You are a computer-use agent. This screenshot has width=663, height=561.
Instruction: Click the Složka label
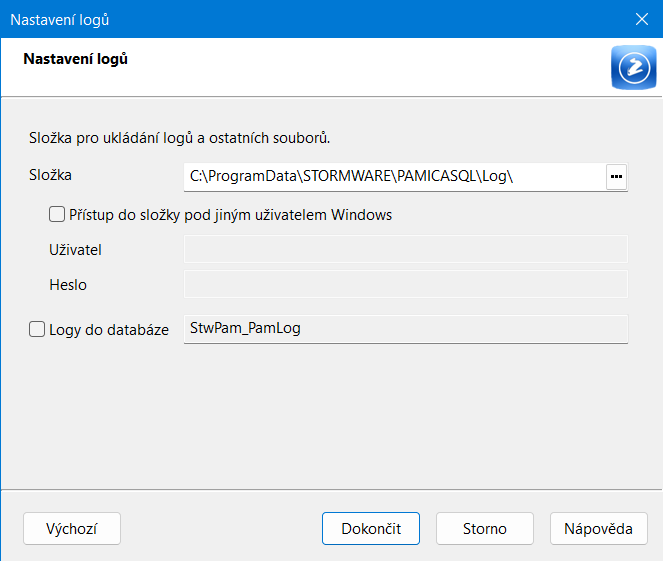[x=51, y=175]
